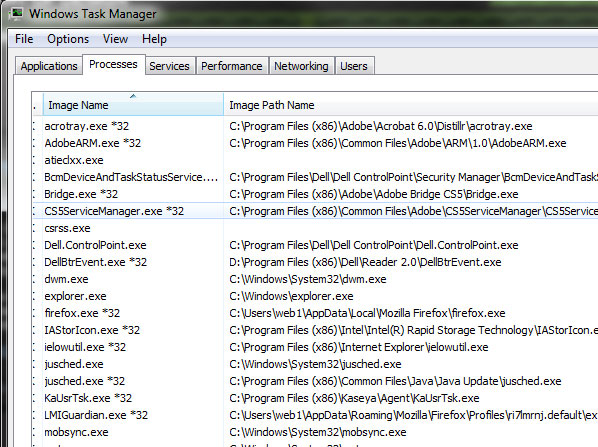Select the AdobeARM.exe *32 process
Screen dimensions: 598x447
93,143
